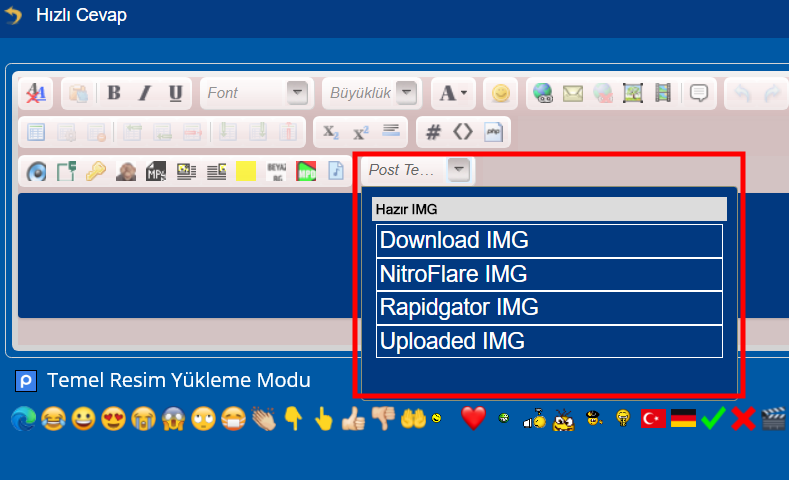The height and width of the screenshot is (480, 789).
Task: Click the Remove Text Formatting icon
Action: click(36, 93)
